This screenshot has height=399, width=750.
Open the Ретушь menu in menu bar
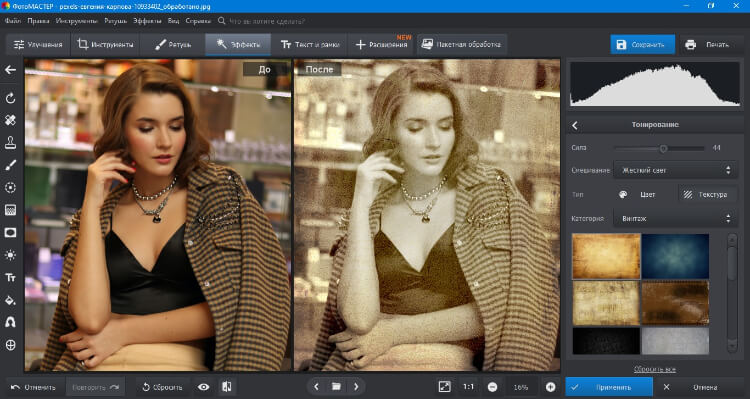point(115,21)
